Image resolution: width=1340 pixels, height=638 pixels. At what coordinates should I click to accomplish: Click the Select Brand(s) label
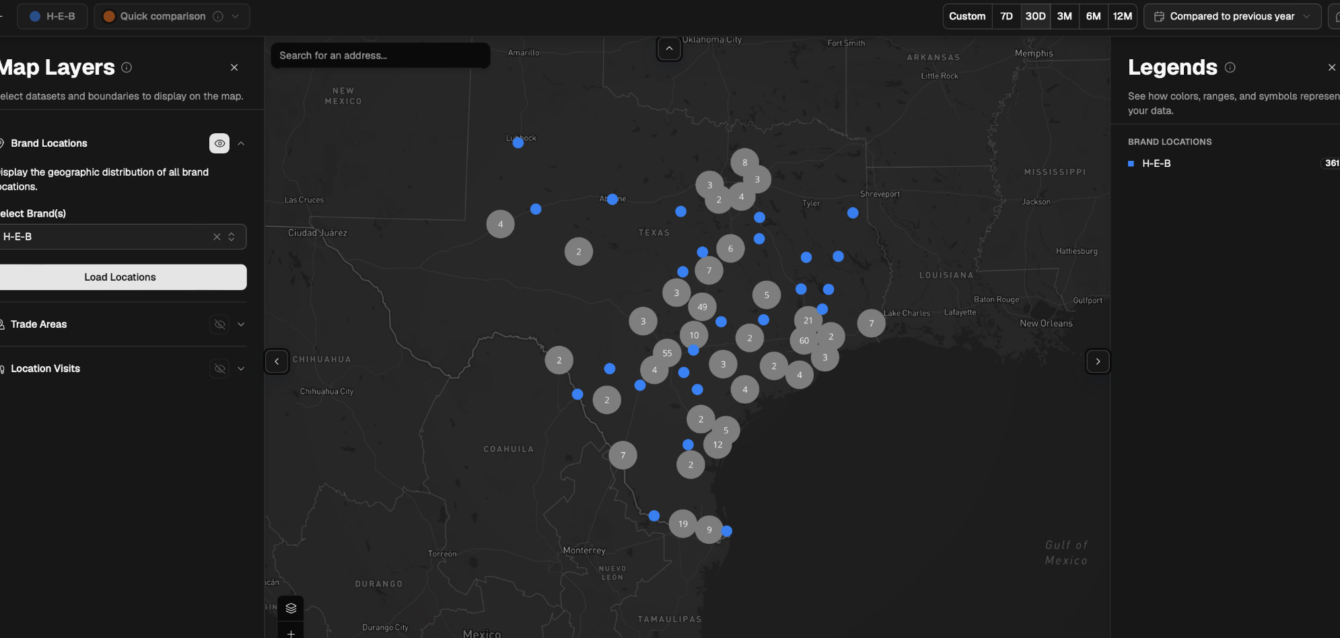[32, 214]
